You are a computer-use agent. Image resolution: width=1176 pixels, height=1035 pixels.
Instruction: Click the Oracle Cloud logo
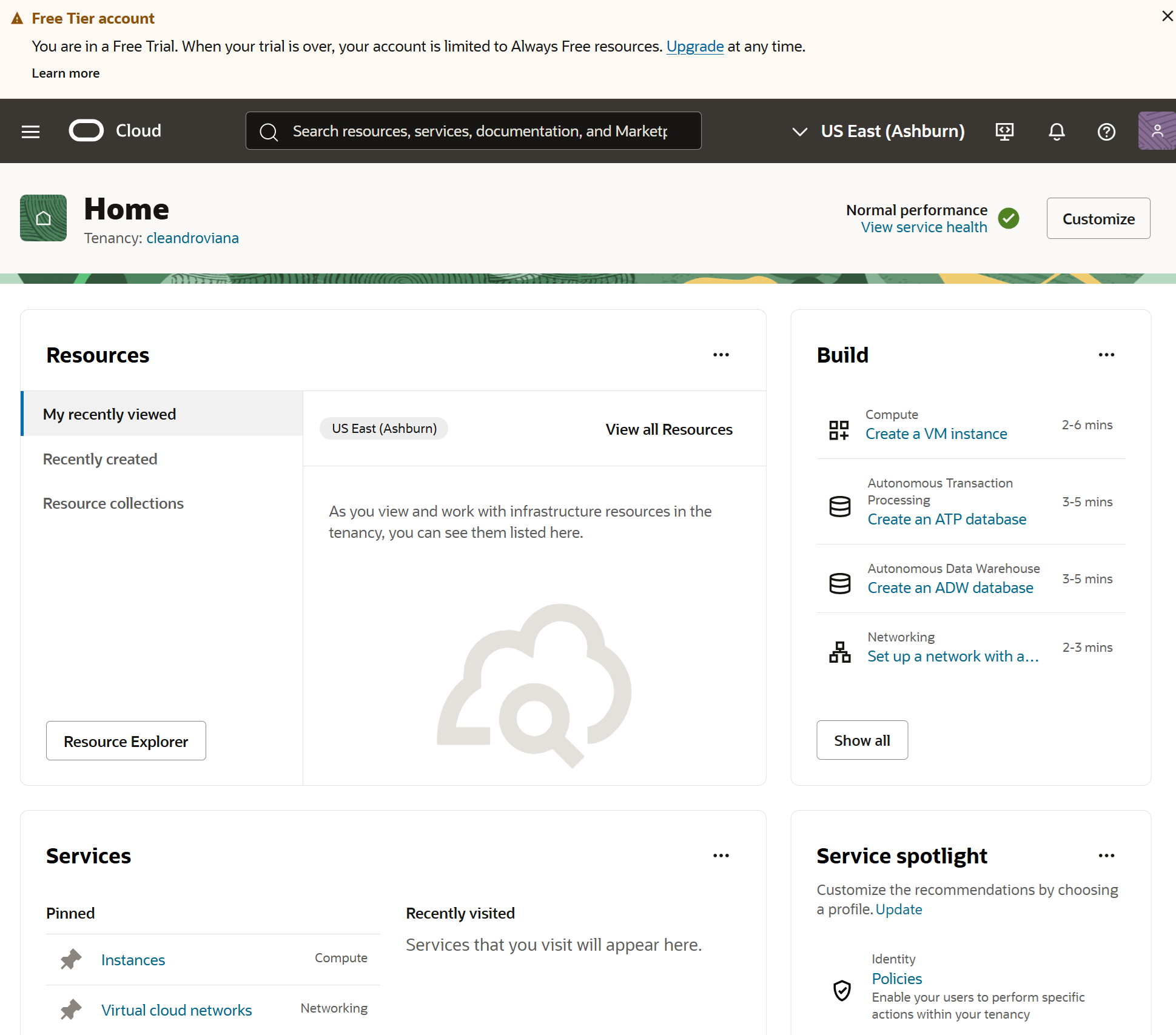[115, 131]
